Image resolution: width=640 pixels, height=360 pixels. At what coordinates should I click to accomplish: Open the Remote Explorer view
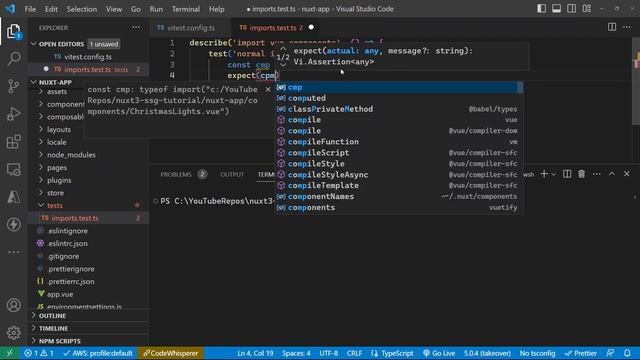coord(13,169)
